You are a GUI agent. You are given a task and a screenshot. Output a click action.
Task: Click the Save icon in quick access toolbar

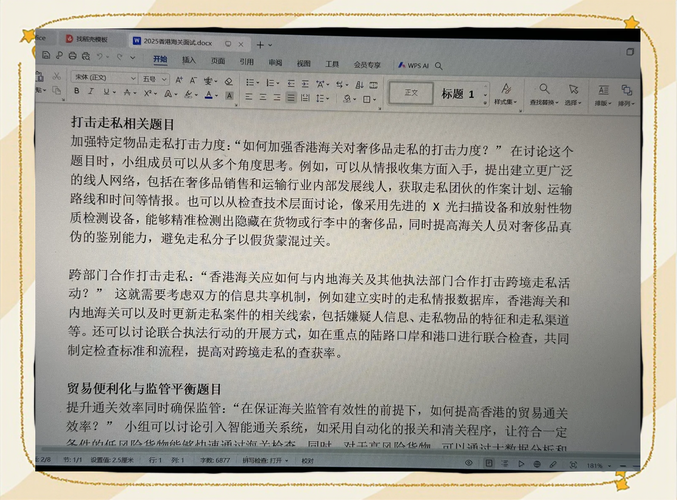coord(46,55)
